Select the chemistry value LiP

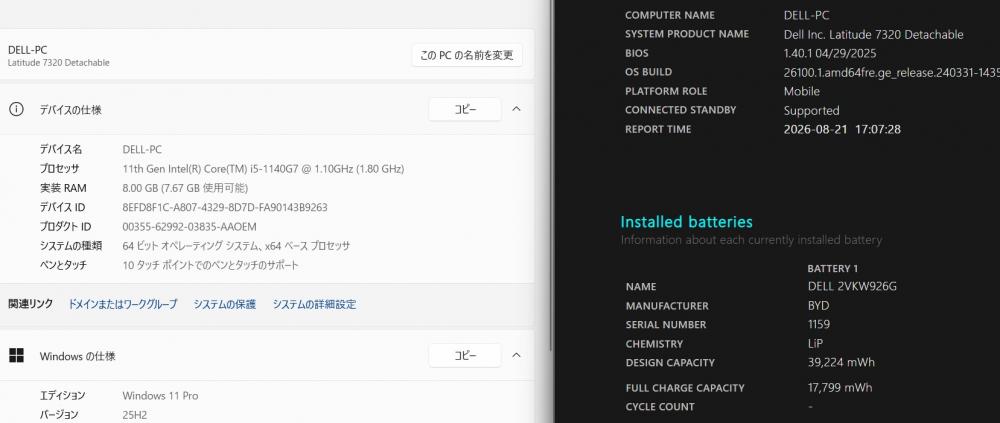pos(815,343)
